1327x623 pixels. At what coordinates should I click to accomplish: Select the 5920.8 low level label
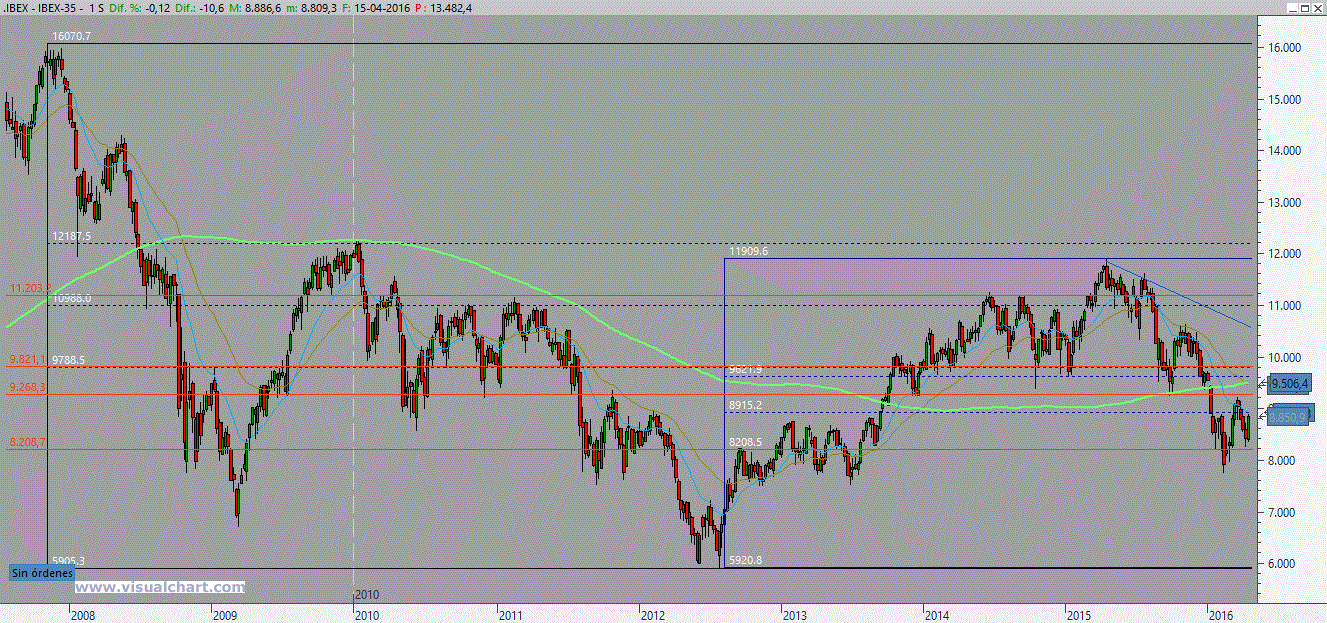tap(744, 560)
